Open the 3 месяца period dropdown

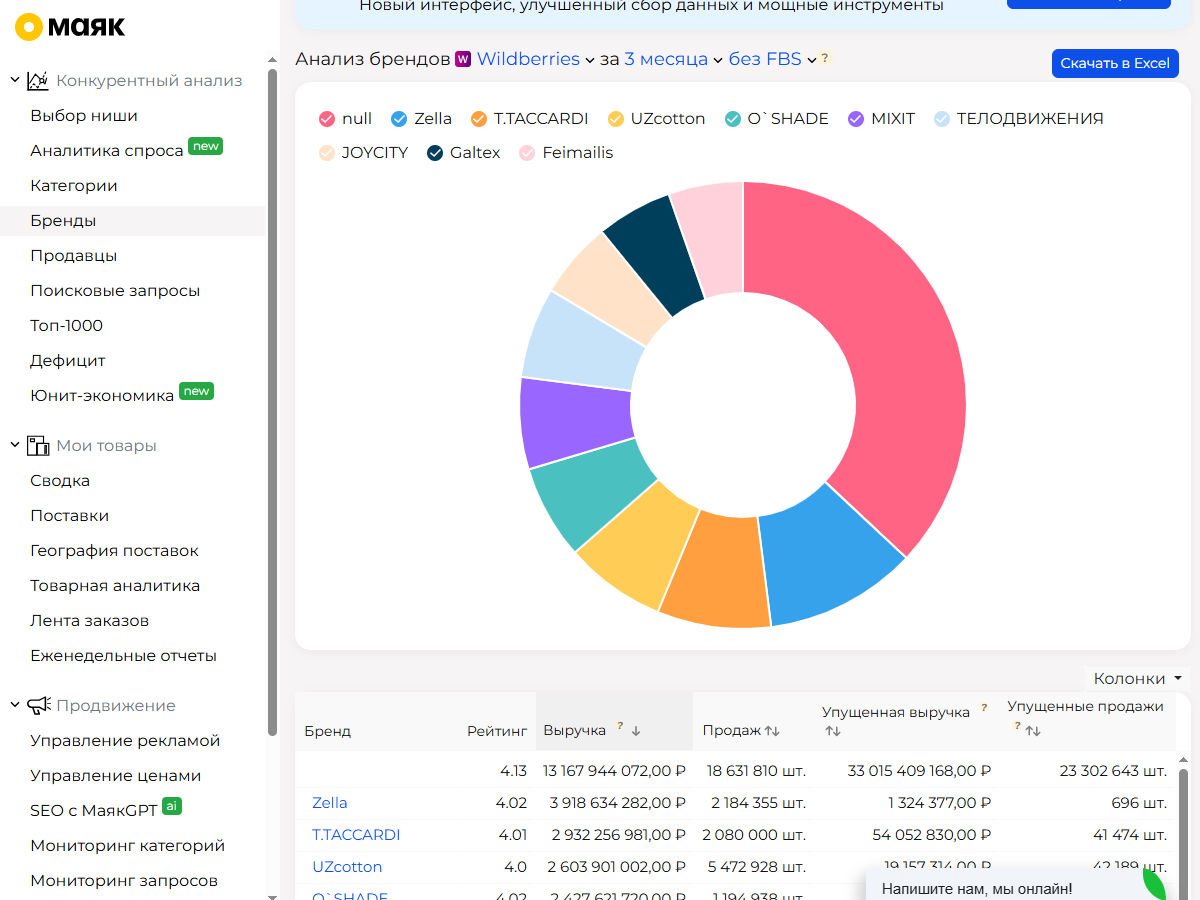[673, 59]
